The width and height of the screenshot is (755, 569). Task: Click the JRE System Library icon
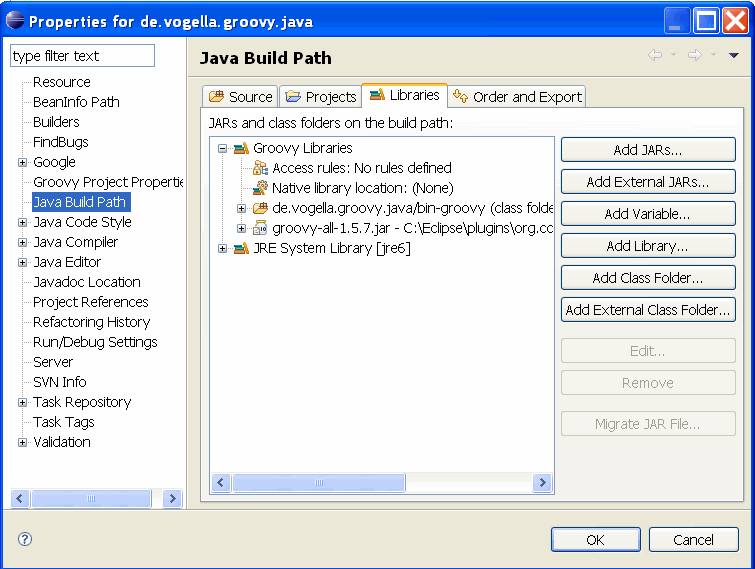(x=241, y=248)
